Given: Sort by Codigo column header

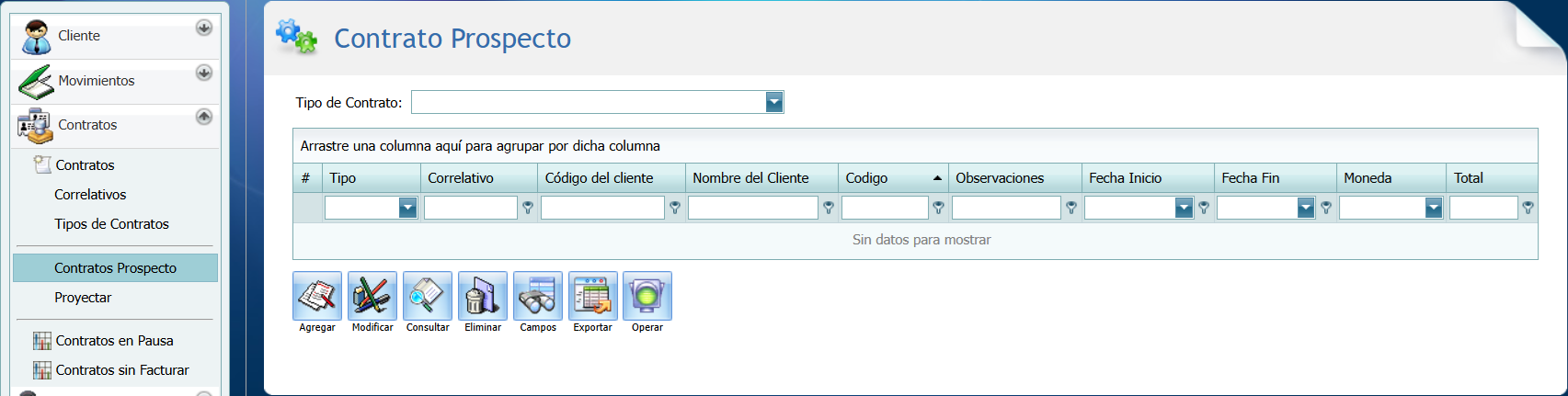Looking at the screenshot, I should click(x=893, y=178).
